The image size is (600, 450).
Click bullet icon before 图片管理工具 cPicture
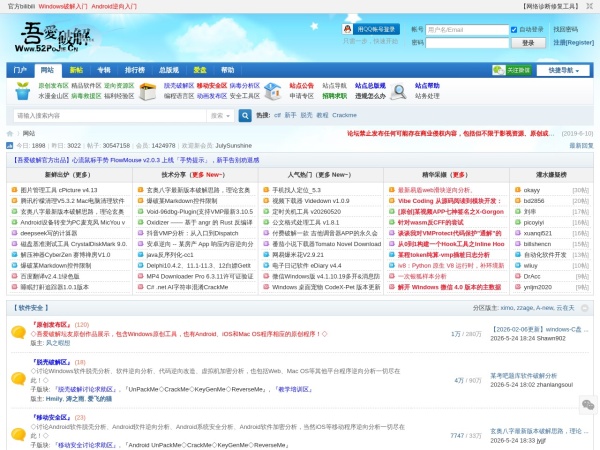click(x=15, y=190)
